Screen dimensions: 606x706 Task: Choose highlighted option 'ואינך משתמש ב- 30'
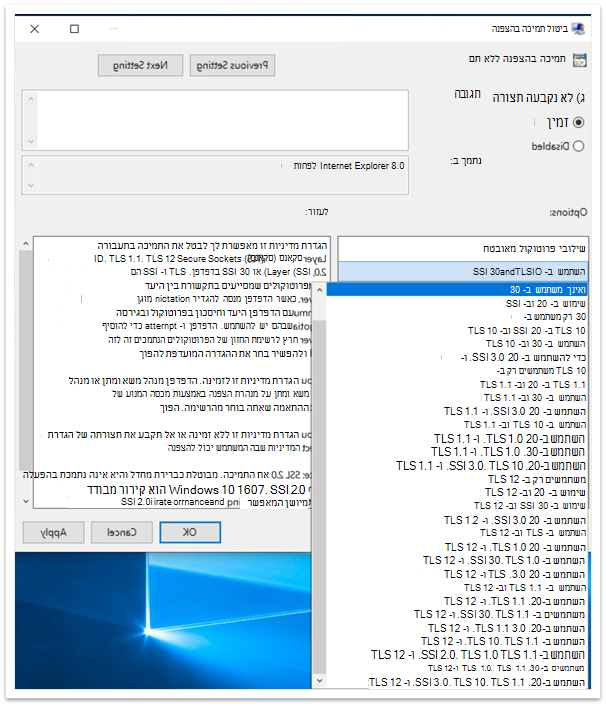click(457, 290)
